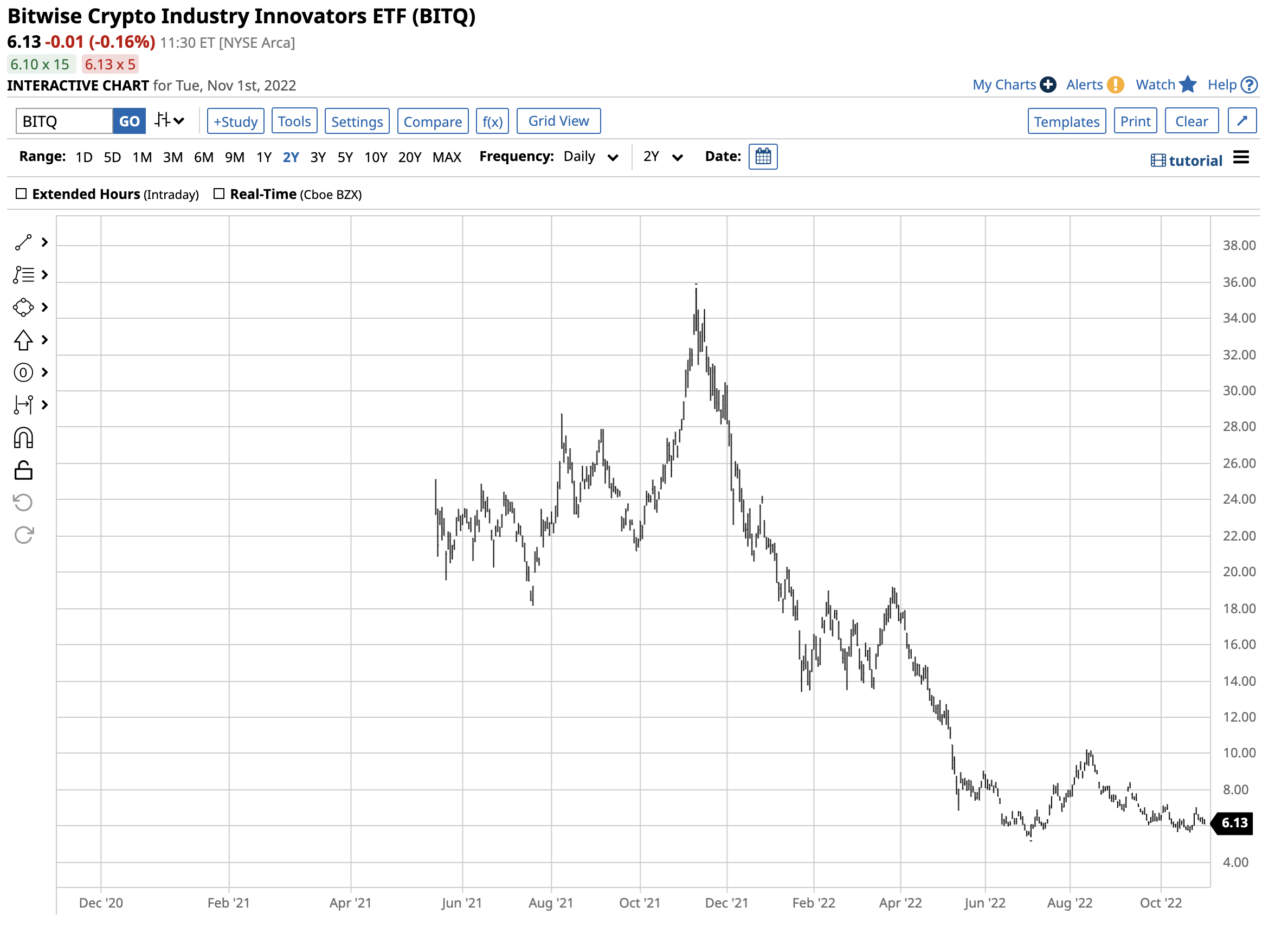This screenshot has height=952, width=1275.
Task: Select the 6M range option
Action: click(x=203, y=157)
